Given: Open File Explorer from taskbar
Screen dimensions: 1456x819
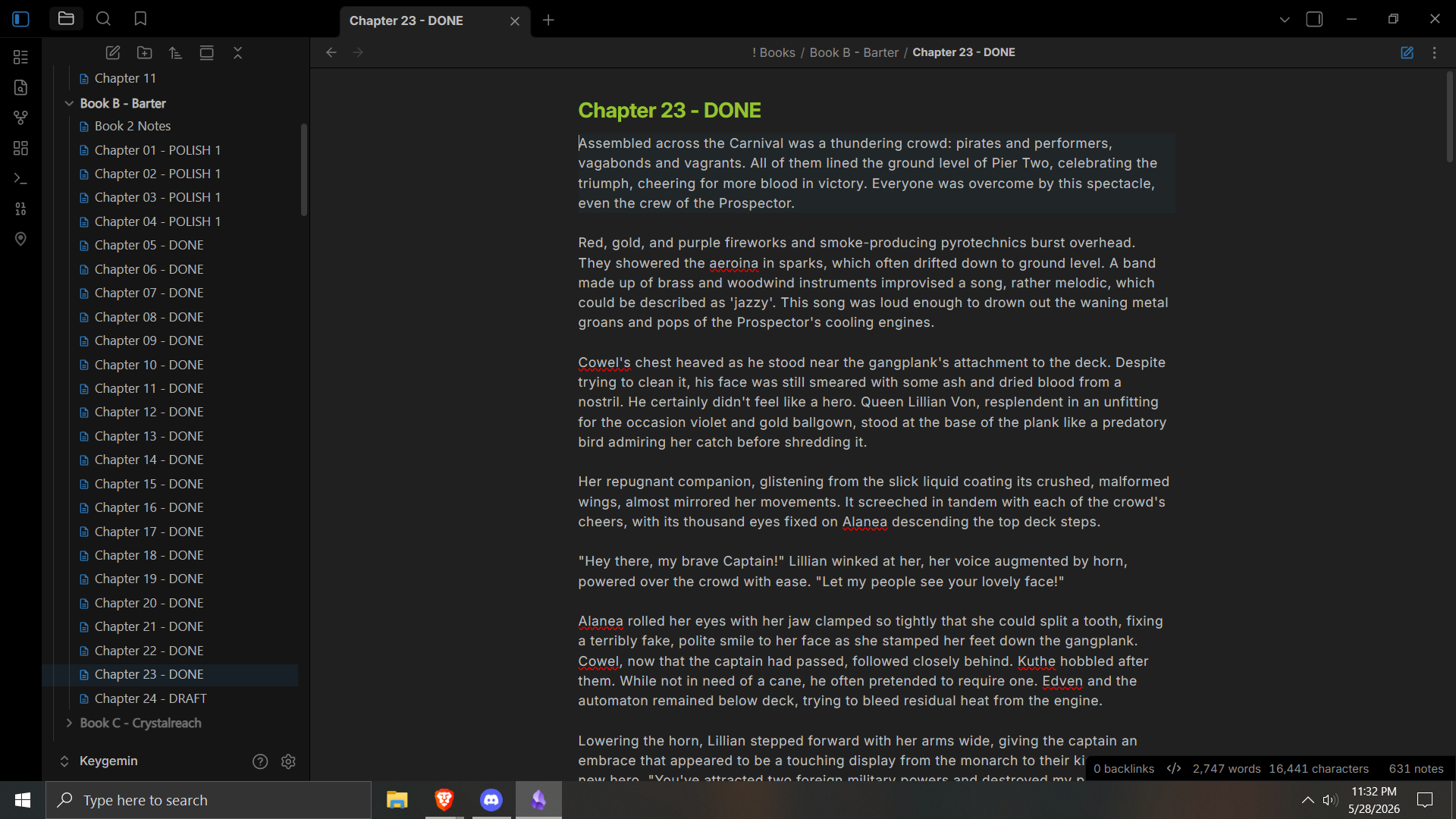Looking at the screenshot, I should tap(397, 800).
